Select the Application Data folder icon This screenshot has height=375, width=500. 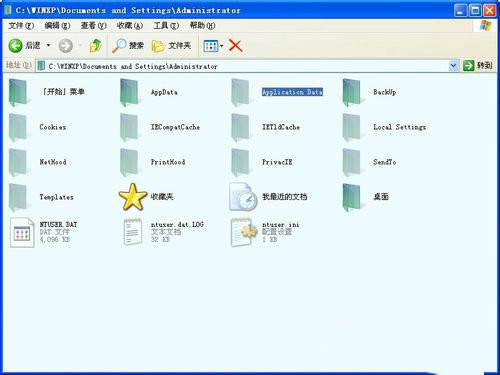click(x=241, y=92)
